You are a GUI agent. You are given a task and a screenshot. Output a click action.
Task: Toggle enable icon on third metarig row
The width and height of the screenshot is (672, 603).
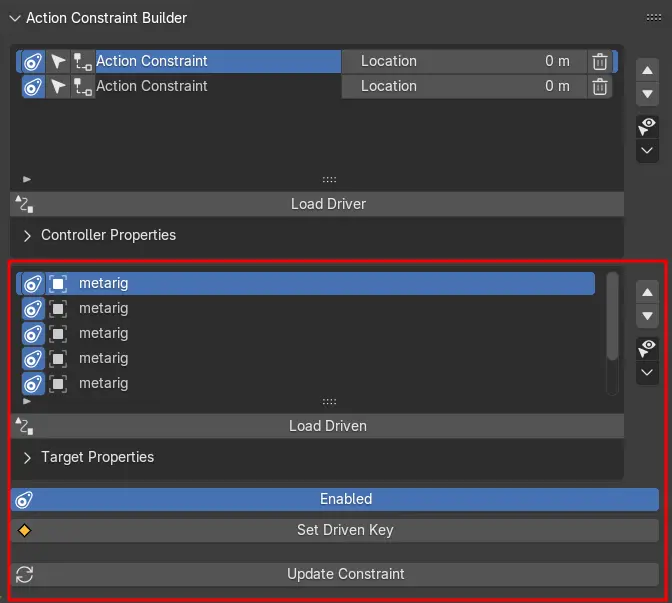[x=33, y=333]
